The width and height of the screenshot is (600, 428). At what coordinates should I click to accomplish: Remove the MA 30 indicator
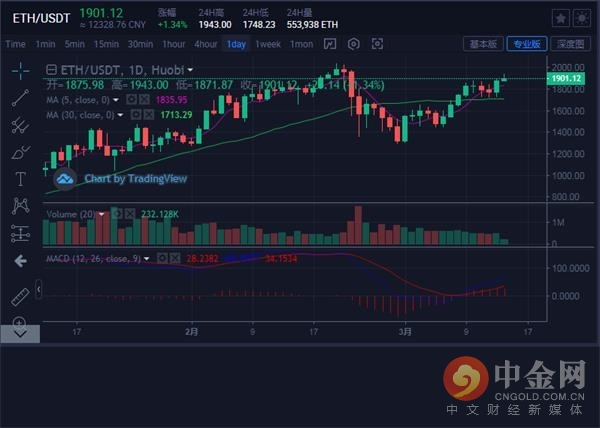pos(148,114)
